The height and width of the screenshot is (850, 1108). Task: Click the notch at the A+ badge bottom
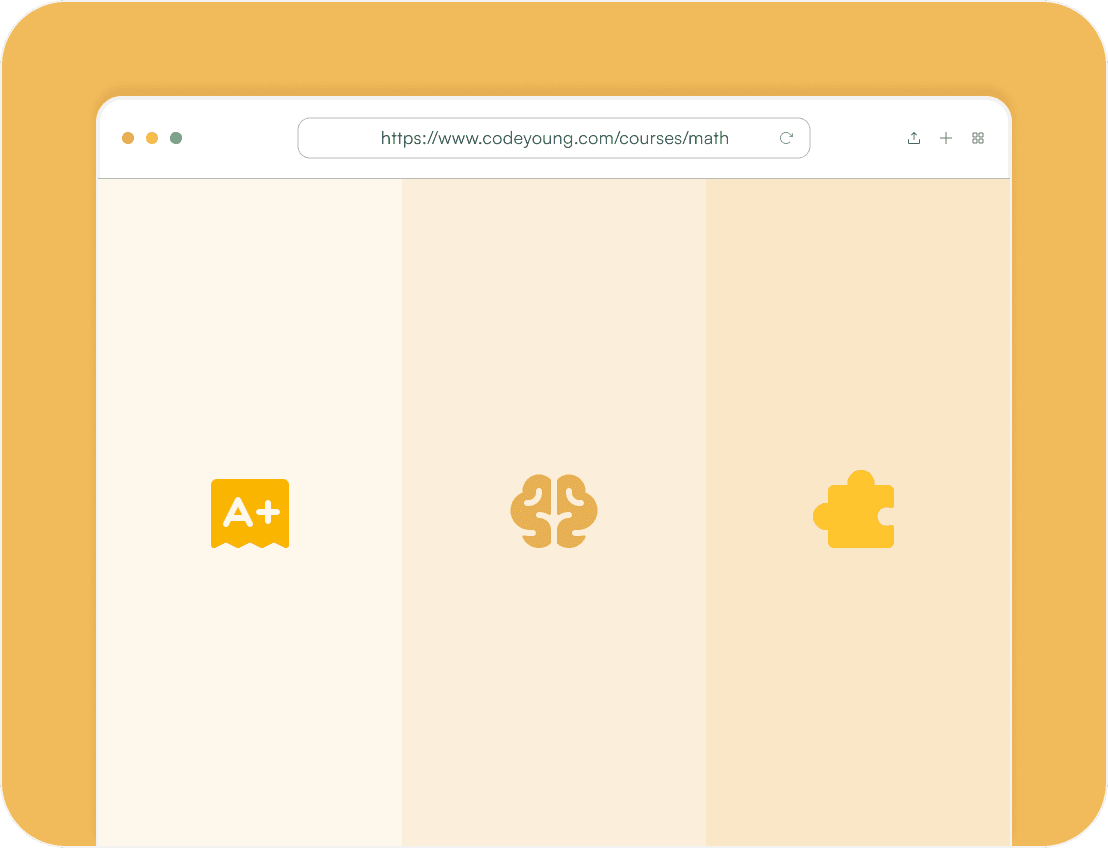(x=250, y=545)
